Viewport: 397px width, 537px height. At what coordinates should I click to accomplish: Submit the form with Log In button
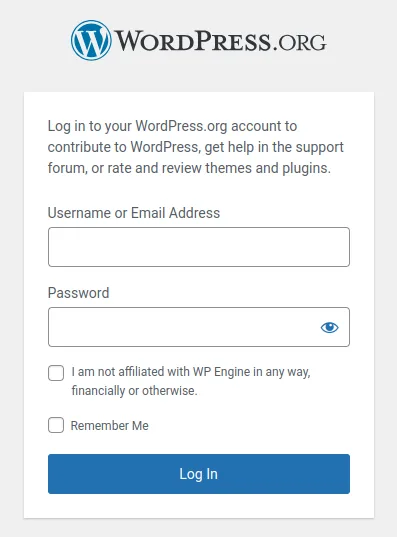point(199,474)
